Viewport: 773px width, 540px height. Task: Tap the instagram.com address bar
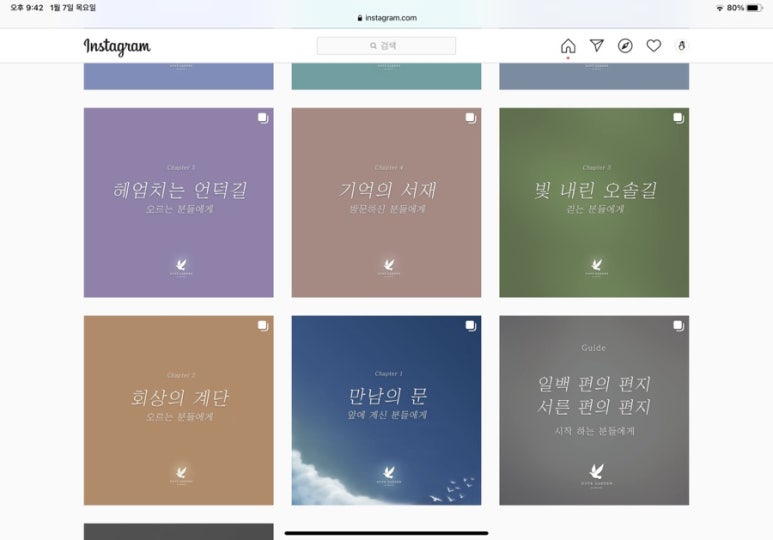coord(386,18)
